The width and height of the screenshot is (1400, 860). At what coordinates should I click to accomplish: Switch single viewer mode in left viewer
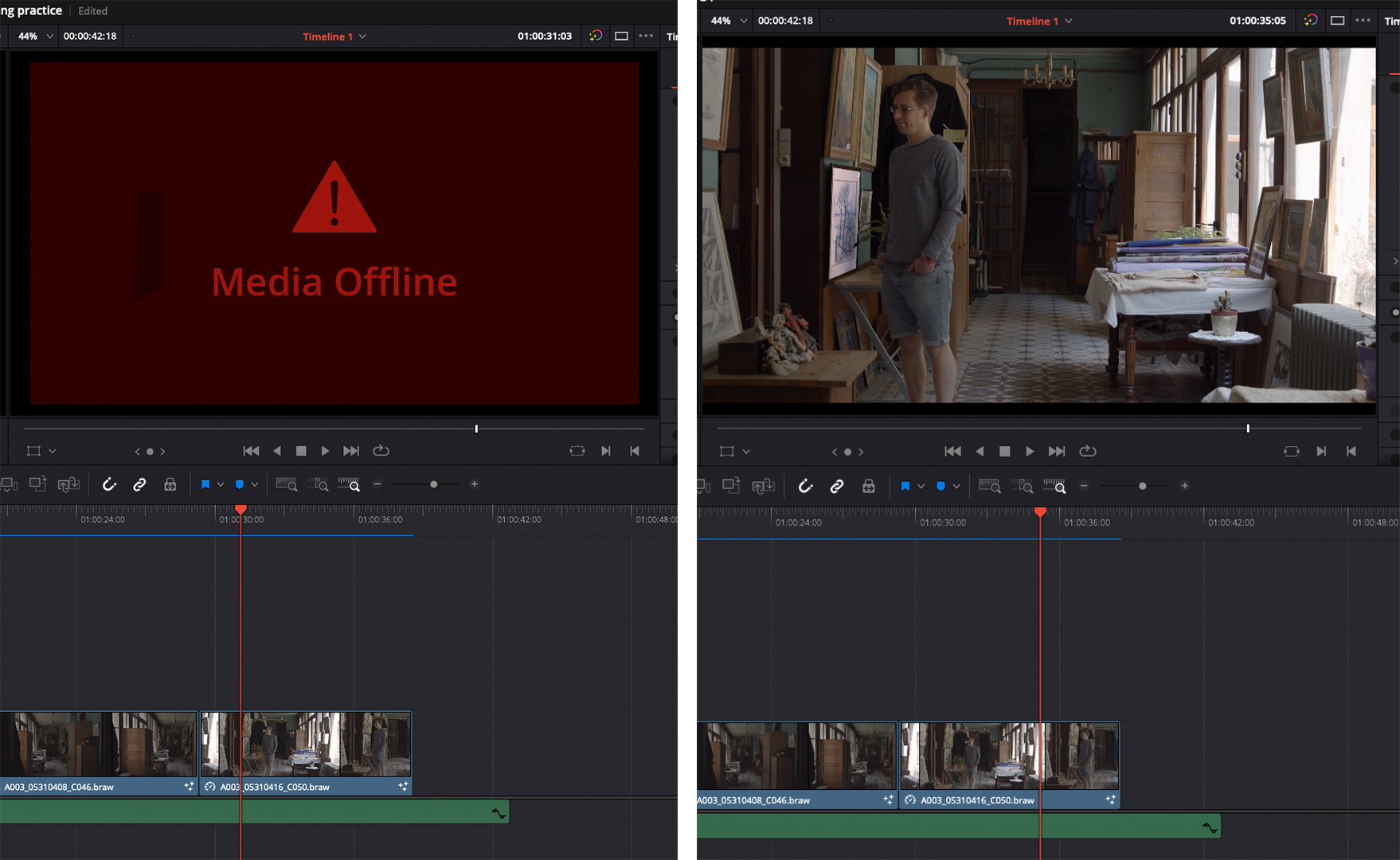[x=621, y=36]
